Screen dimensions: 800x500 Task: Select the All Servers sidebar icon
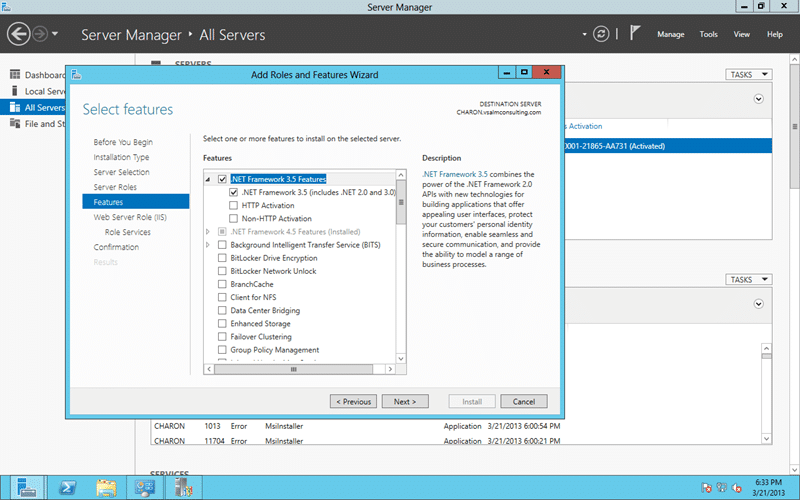coord(15,107)
